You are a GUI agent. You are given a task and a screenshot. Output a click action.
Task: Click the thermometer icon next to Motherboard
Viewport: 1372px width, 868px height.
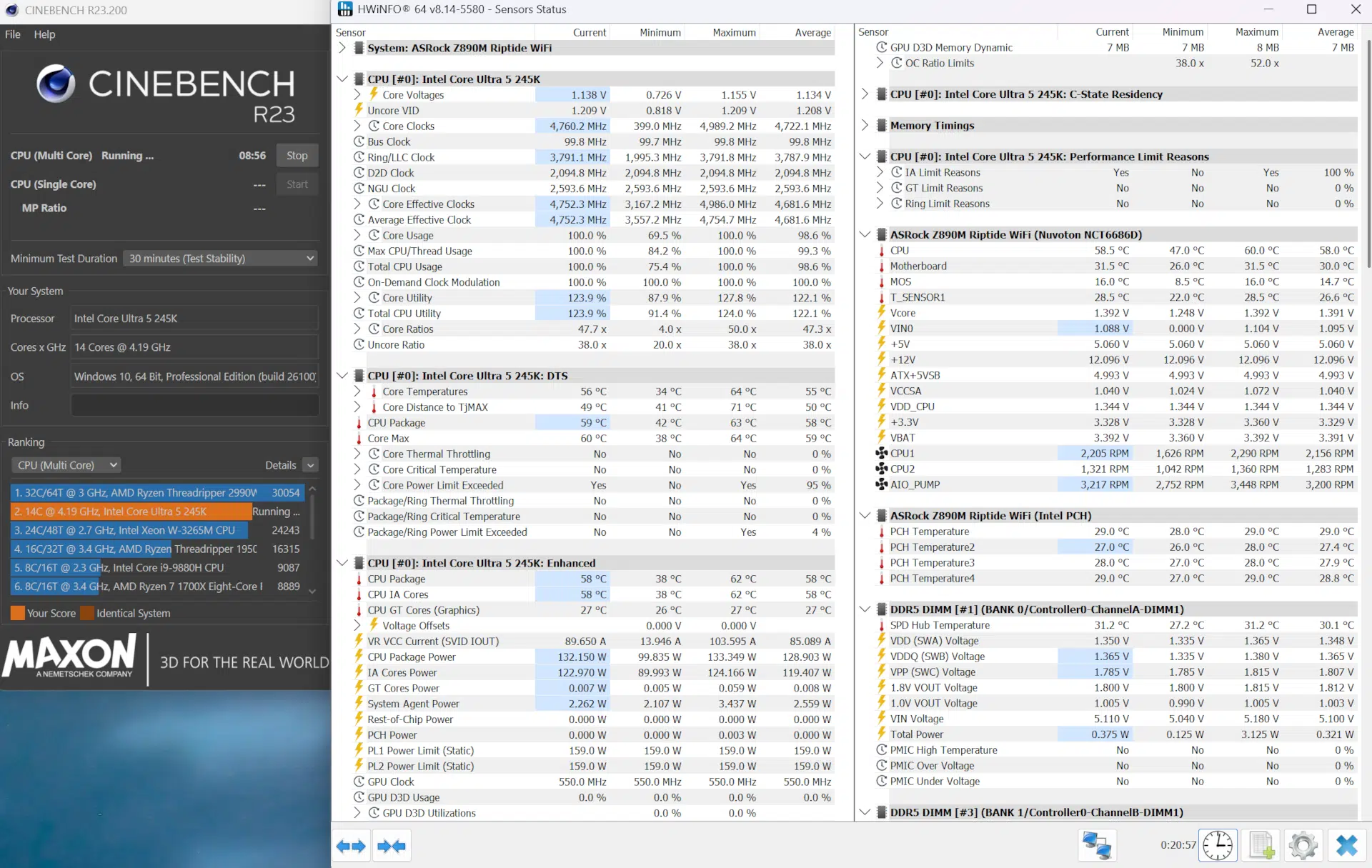882,266
